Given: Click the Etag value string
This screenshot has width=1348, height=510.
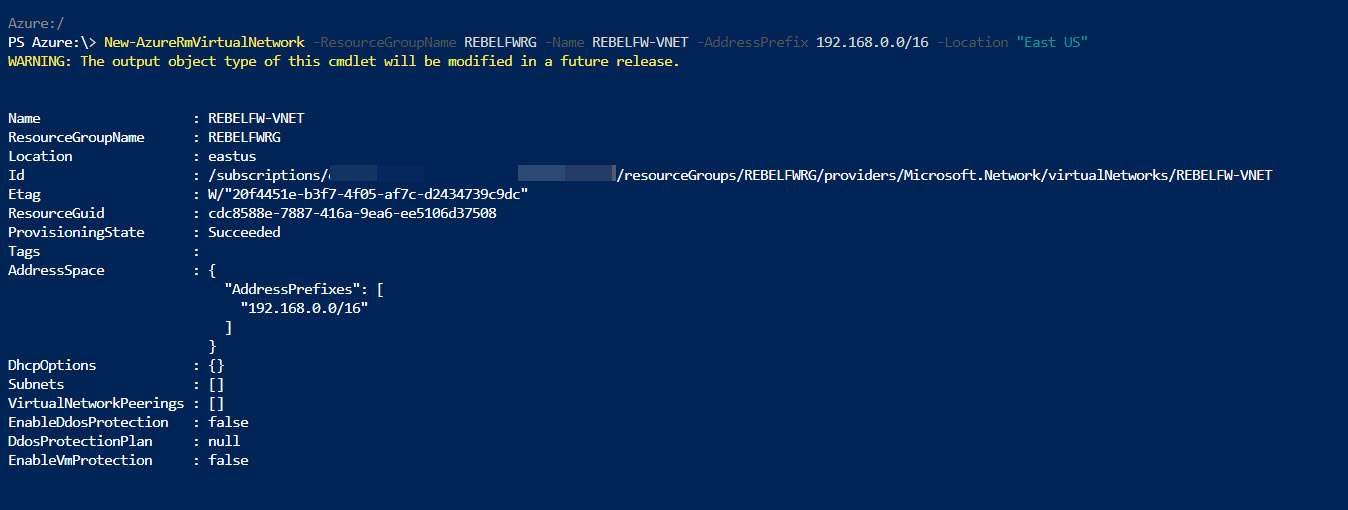Looking at the screenshot, I should (368, 194).
